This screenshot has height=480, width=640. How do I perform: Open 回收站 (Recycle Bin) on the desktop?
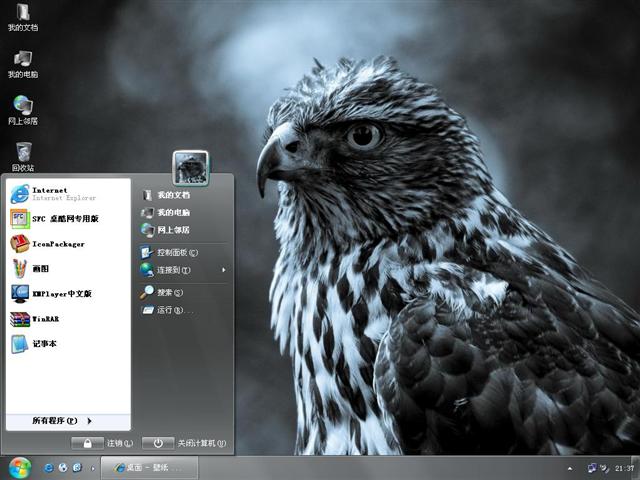(23, 153)
